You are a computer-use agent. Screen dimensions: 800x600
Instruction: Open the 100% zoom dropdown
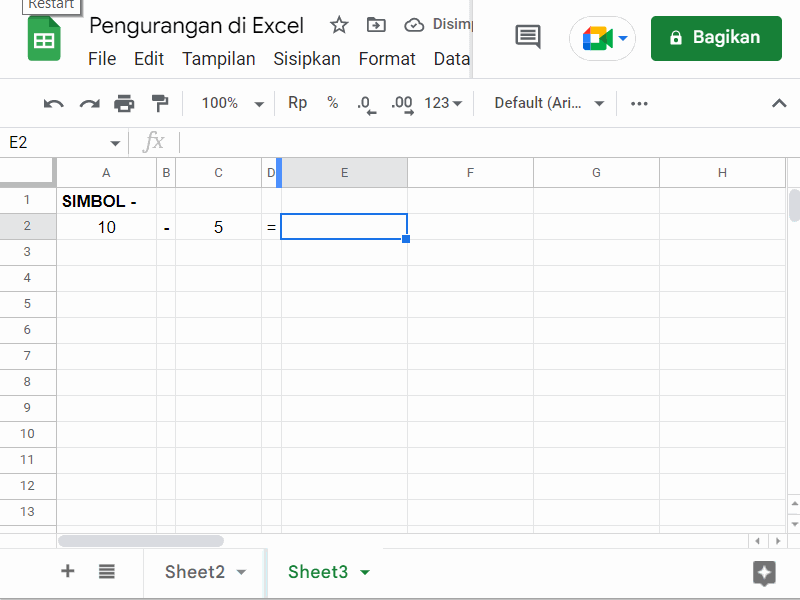pyautogui.click(x=233, y=104)
